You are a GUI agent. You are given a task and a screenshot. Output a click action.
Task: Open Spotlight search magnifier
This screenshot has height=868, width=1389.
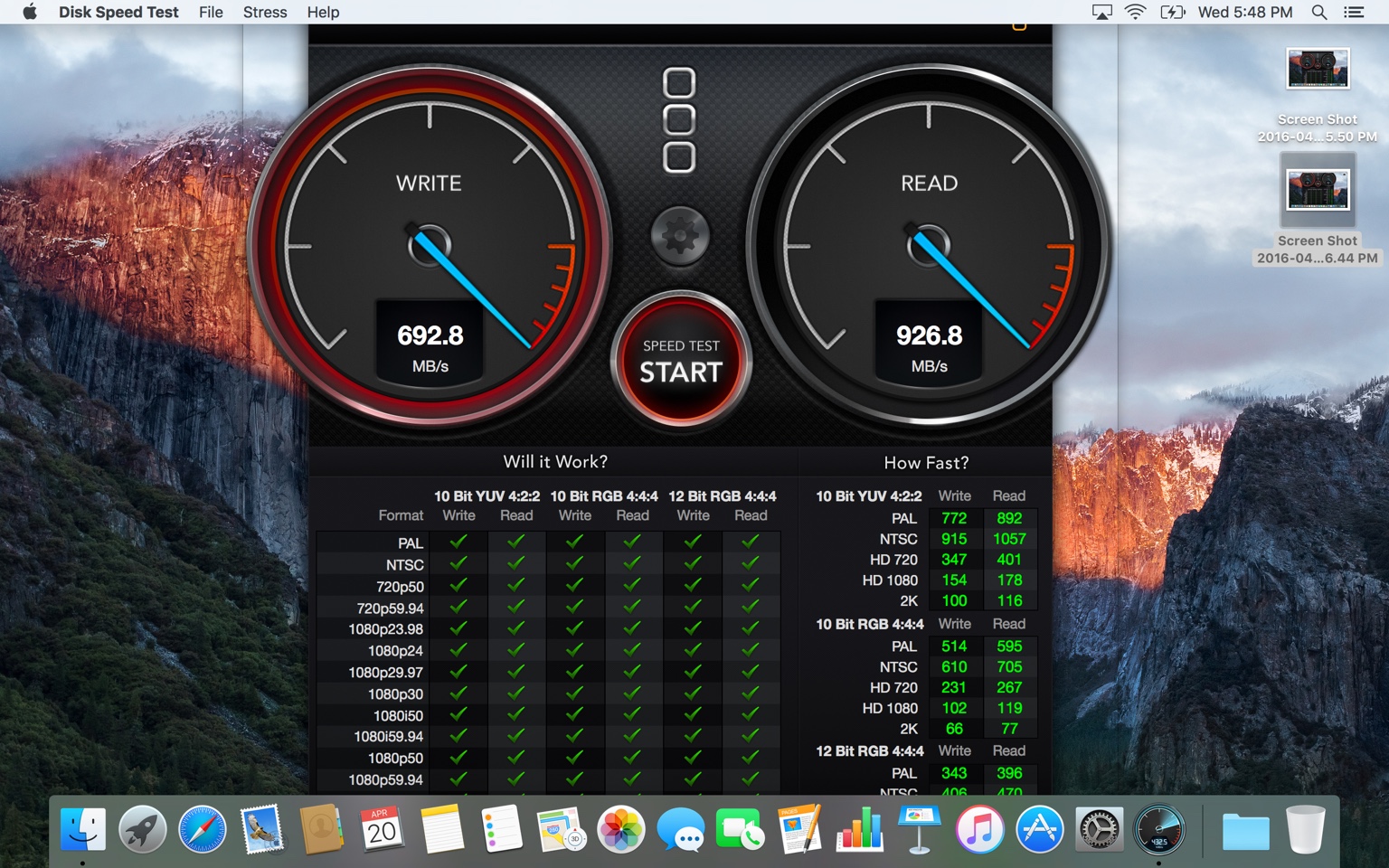pyautogui.click(x=1319, y=12)
